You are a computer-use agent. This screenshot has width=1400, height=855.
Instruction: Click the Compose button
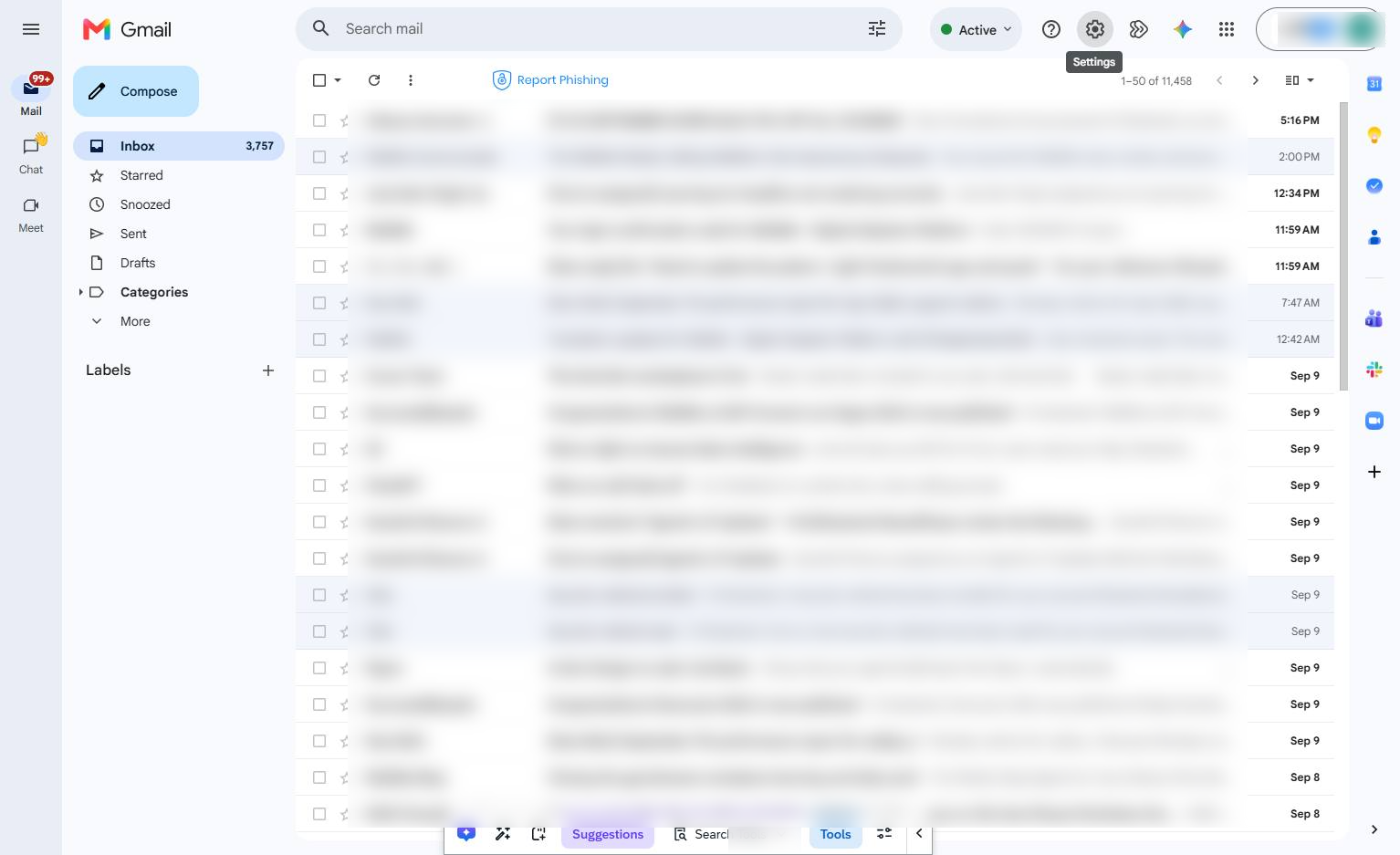coord(136,91)
